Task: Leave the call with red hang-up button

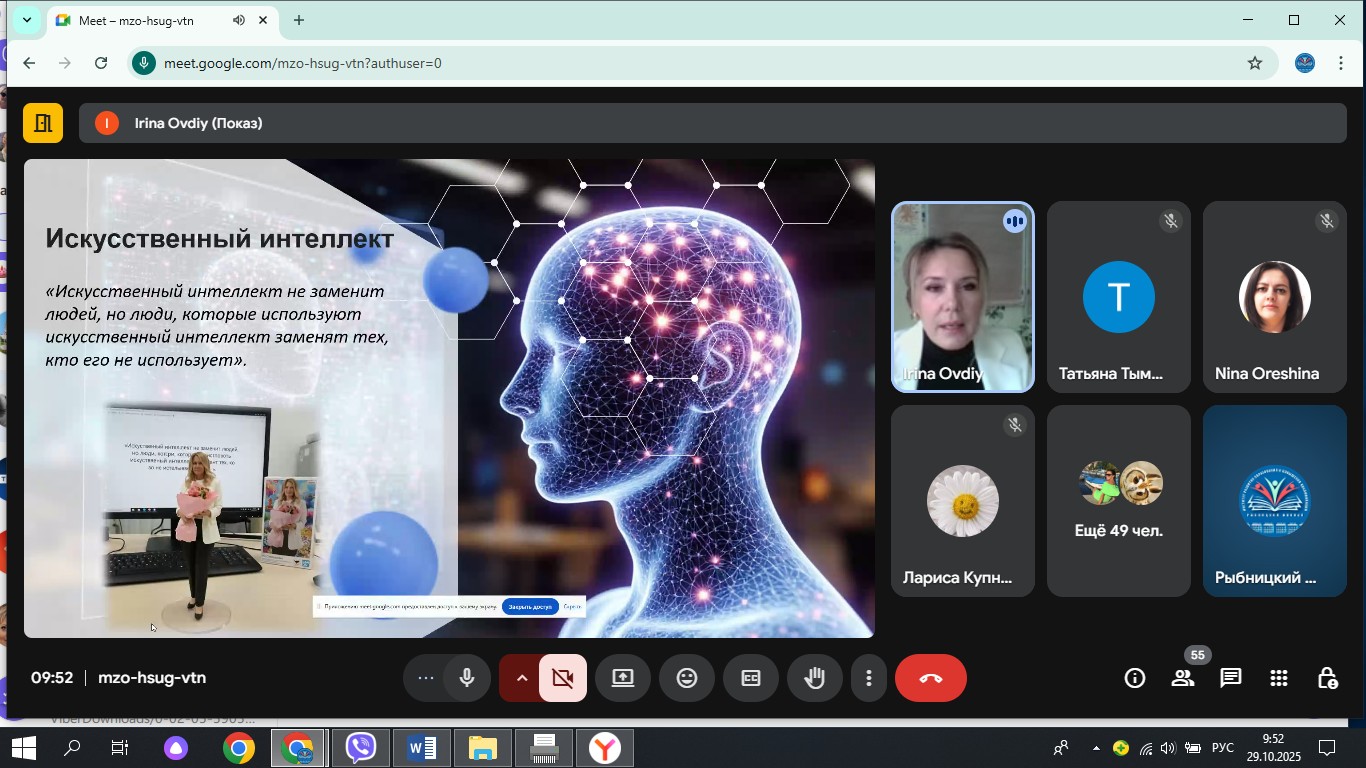Action: (x=930, y=678)
